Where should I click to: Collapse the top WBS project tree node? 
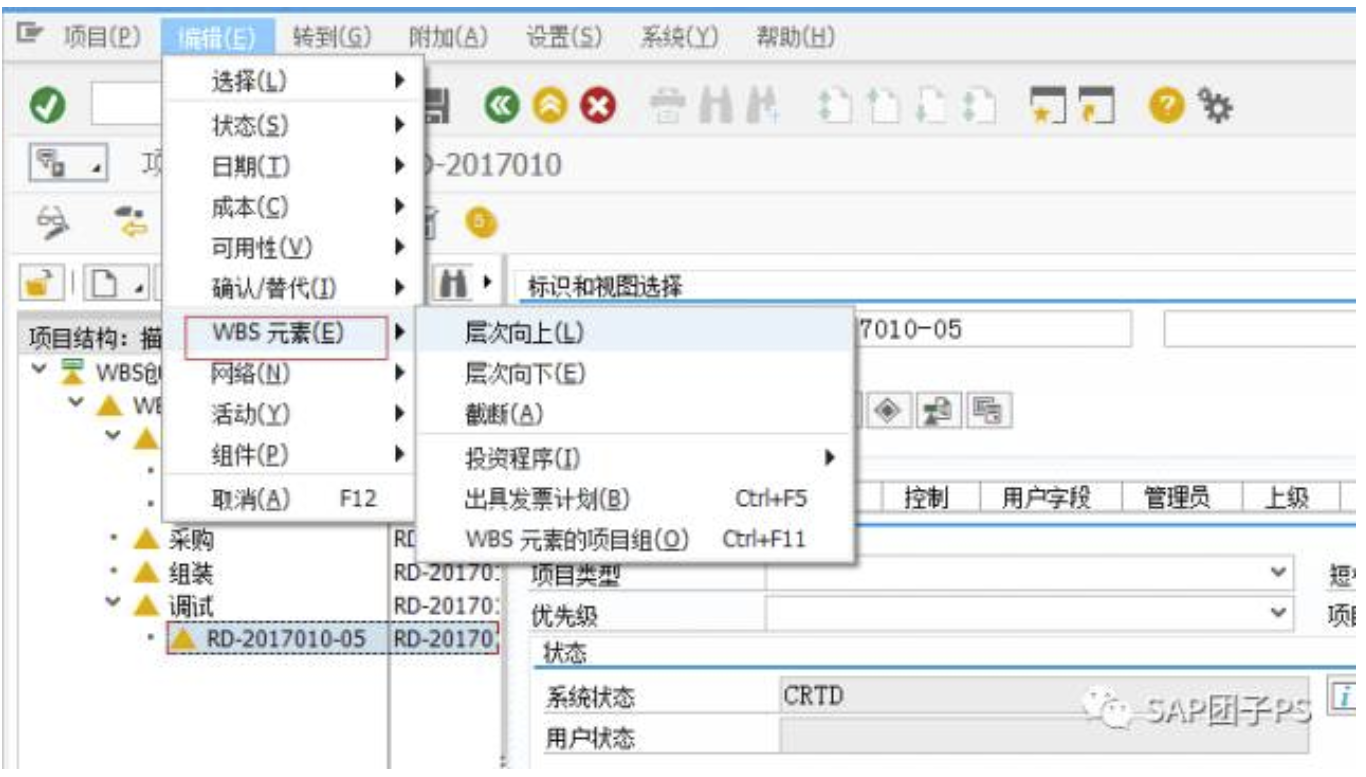(40, 370)
